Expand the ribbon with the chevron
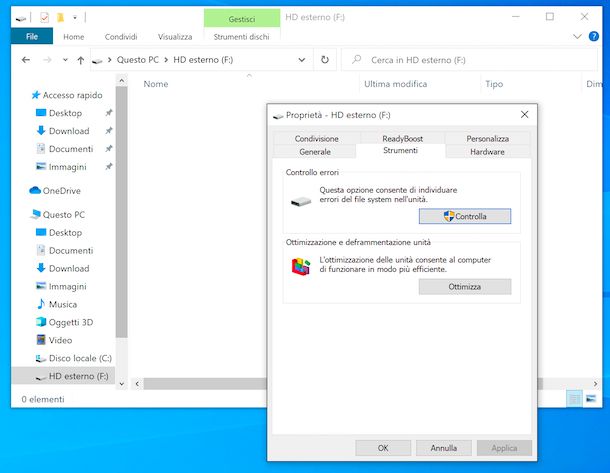This screenshot has height=473, width=610. tap(577, 37)
